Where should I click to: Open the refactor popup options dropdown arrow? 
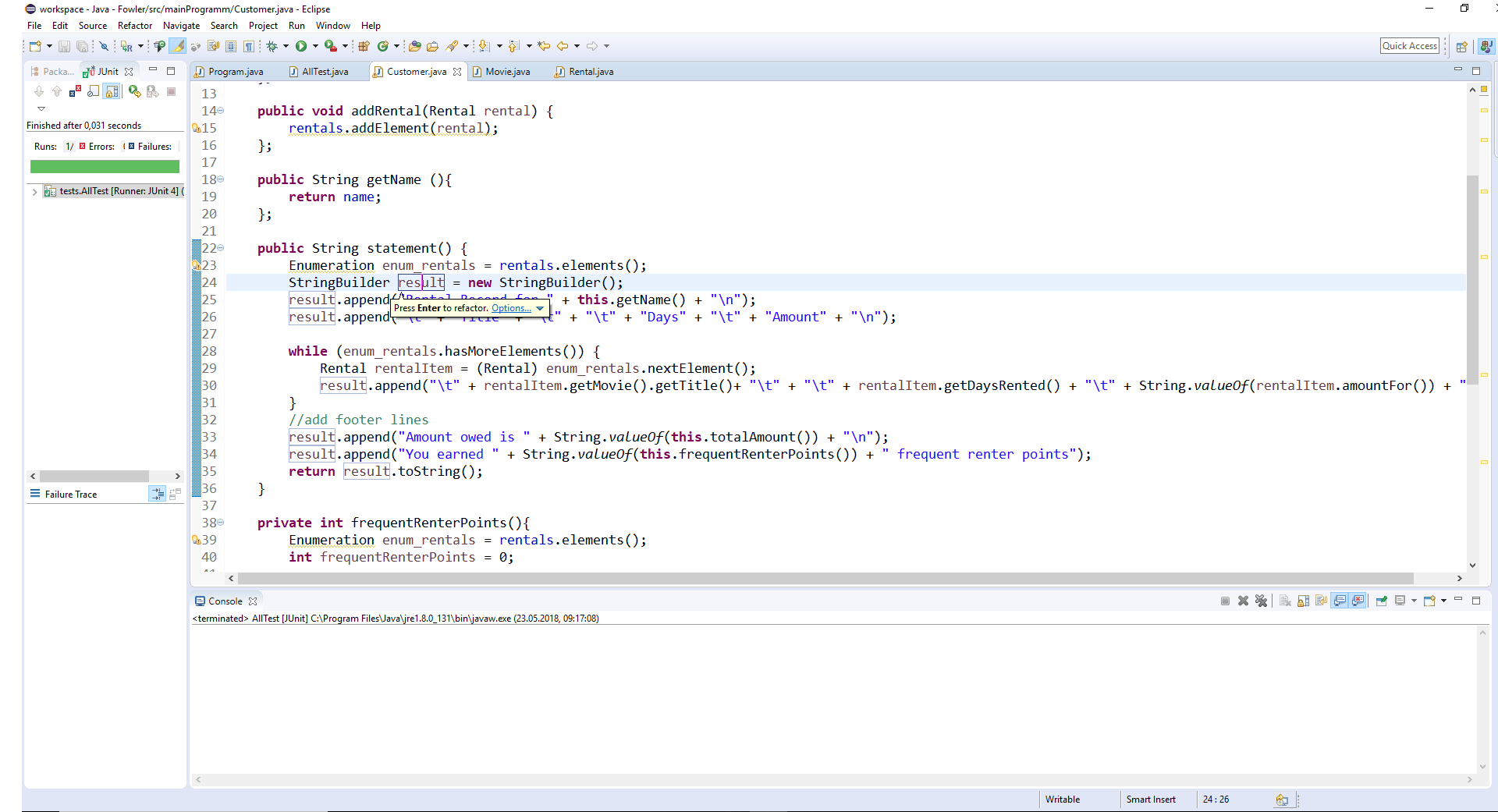[x=540, y=308]
